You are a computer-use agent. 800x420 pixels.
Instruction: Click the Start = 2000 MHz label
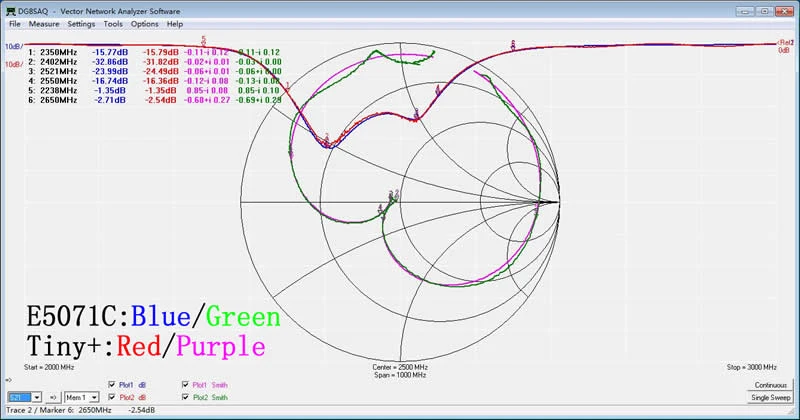49,367
